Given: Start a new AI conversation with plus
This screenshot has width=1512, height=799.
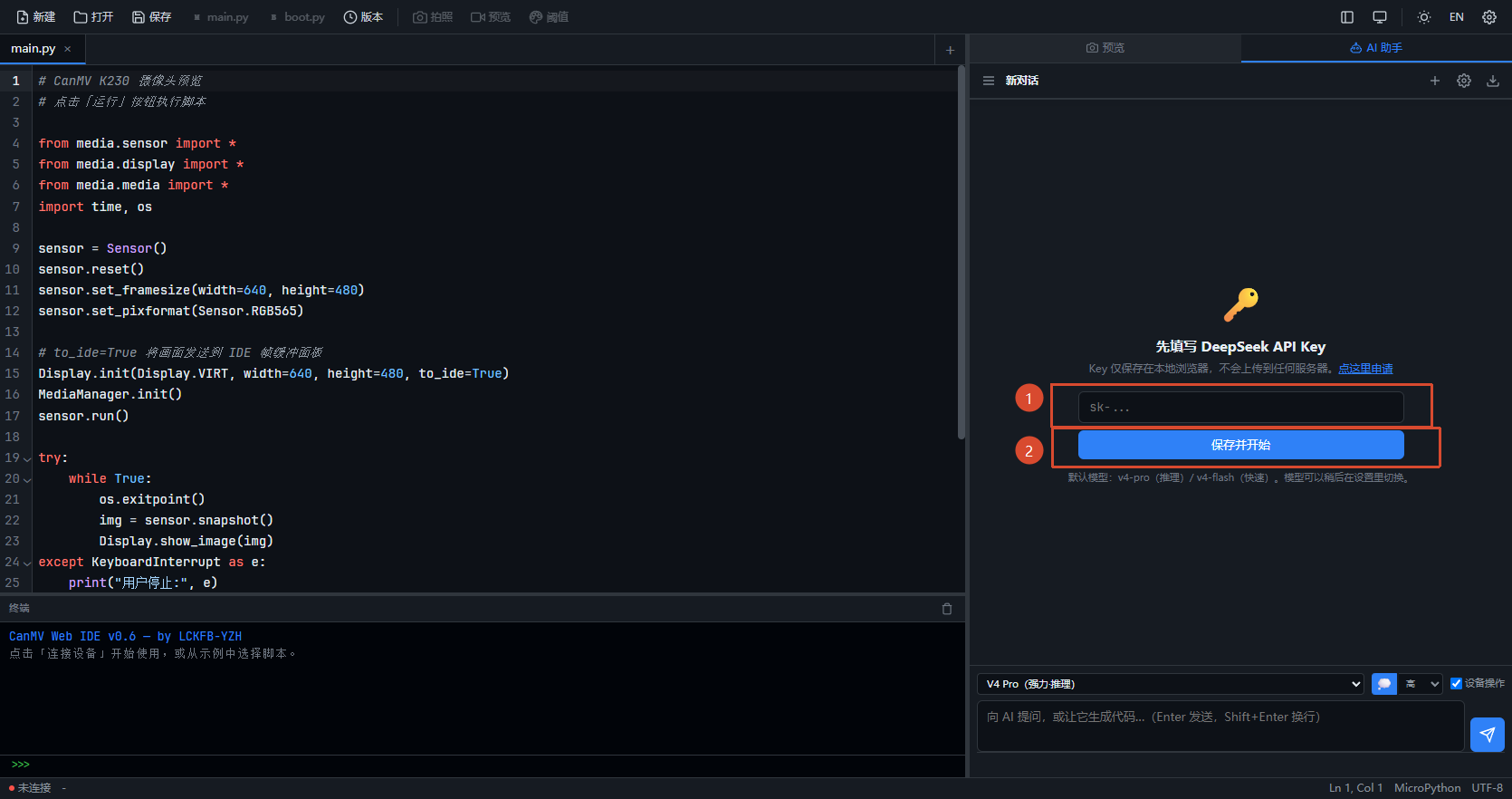Looking at the screenshot, I should pyautogui.click(x=1435, y=81).
